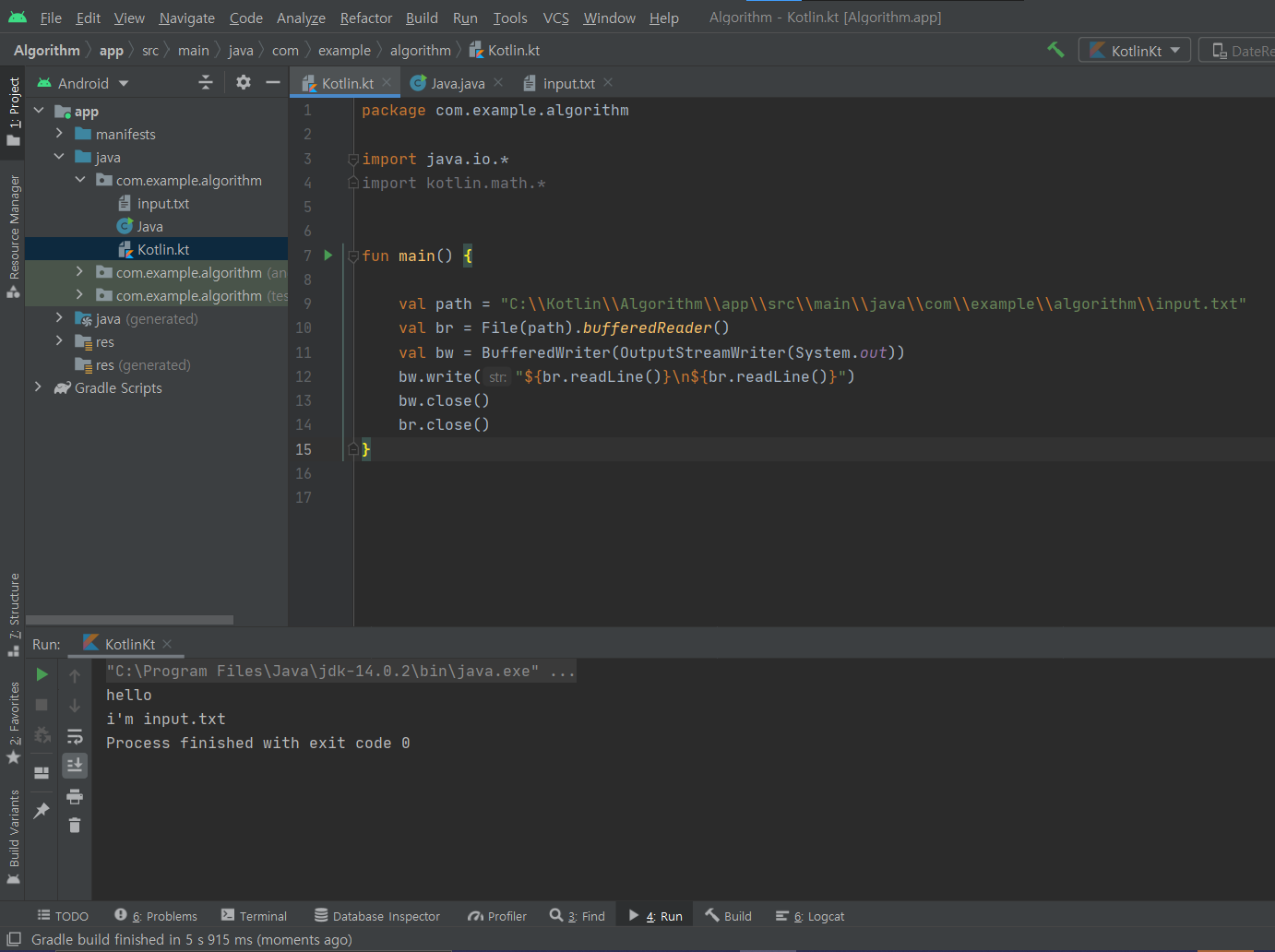Click the tool window quick-access icon in status bar
1275x952 pixels.
14,939
